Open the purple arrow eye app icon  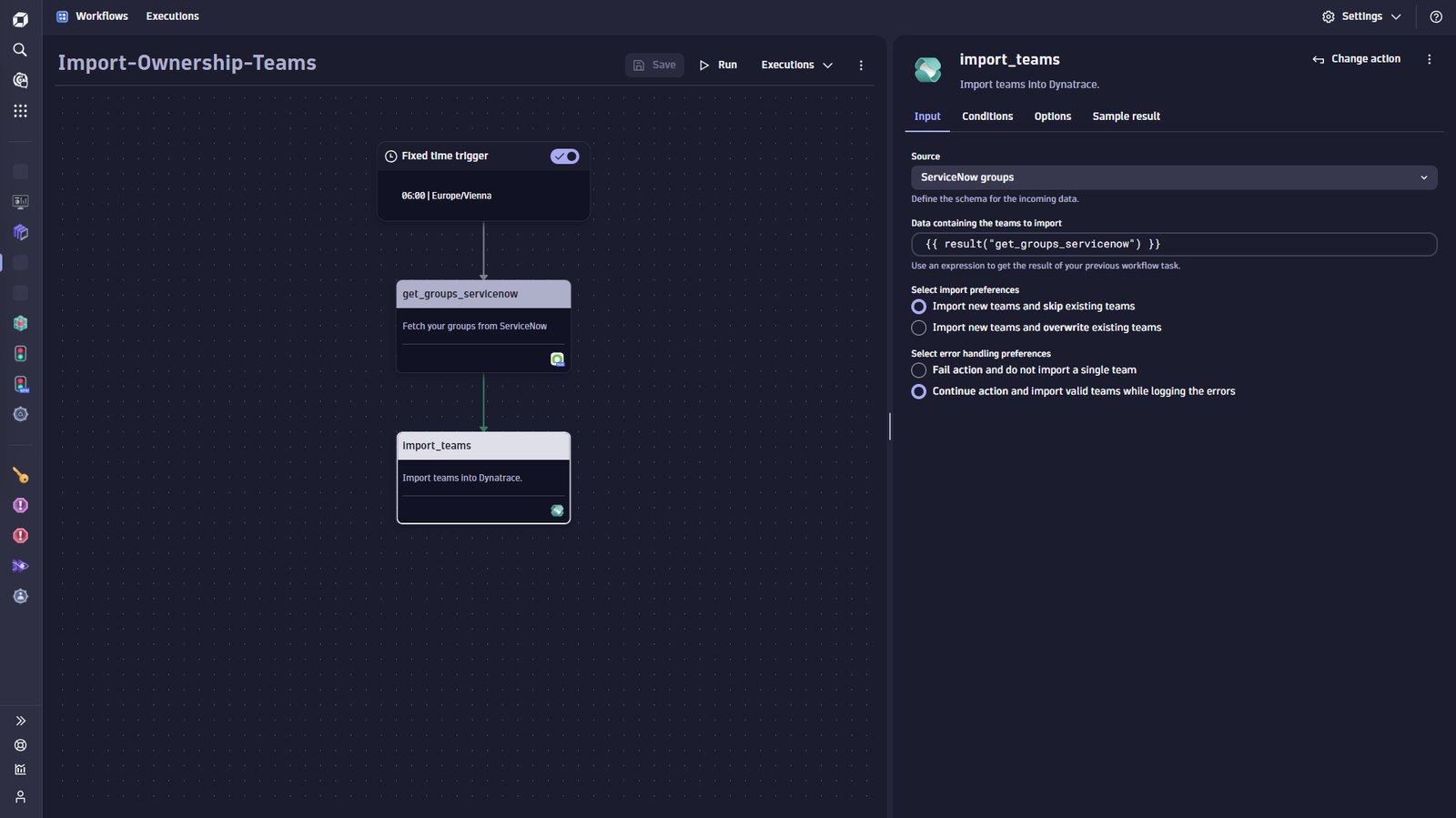click(20, 566)
